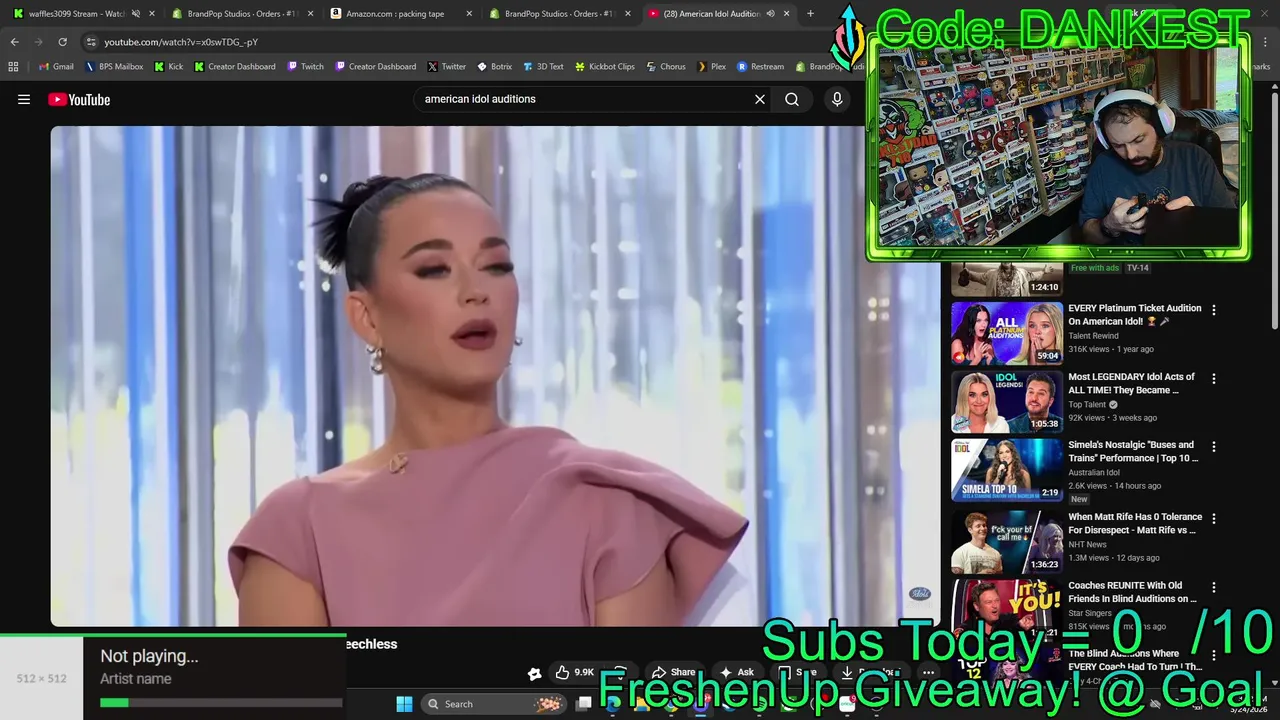Viewport: 1280px width, 720px height.
Task: Open the Kick bookmark
Action: pyautogui.click(x=169, y=66)
